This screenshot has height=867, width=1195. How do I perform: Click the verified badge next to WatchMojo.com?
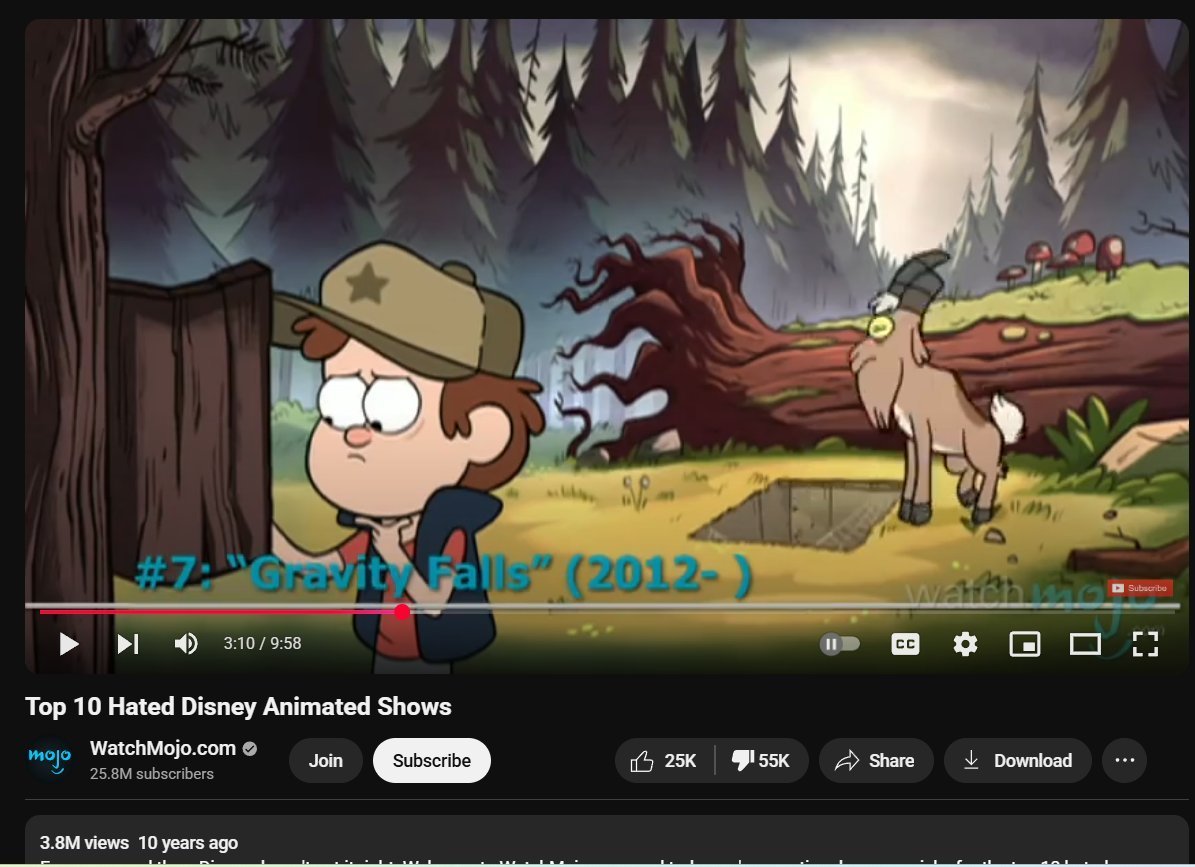[x=250, y=749]
